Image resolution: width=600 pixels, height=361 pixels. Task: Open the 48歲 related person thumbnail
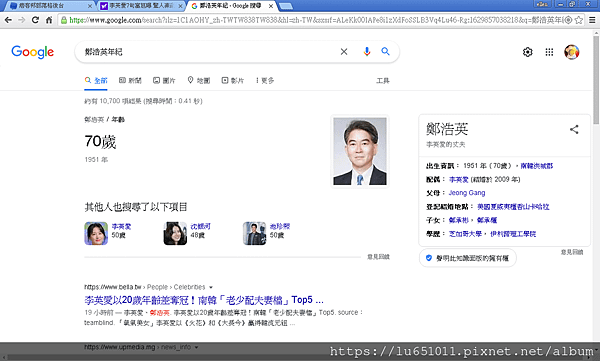coord(175,233)
